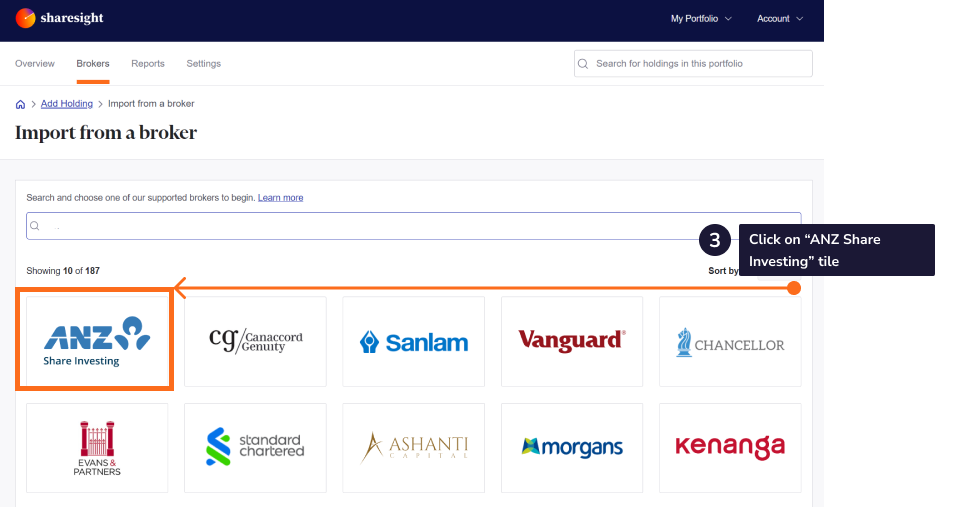Select the ANZ Share Investing tile
957x507 pixels.
point(97,341)
